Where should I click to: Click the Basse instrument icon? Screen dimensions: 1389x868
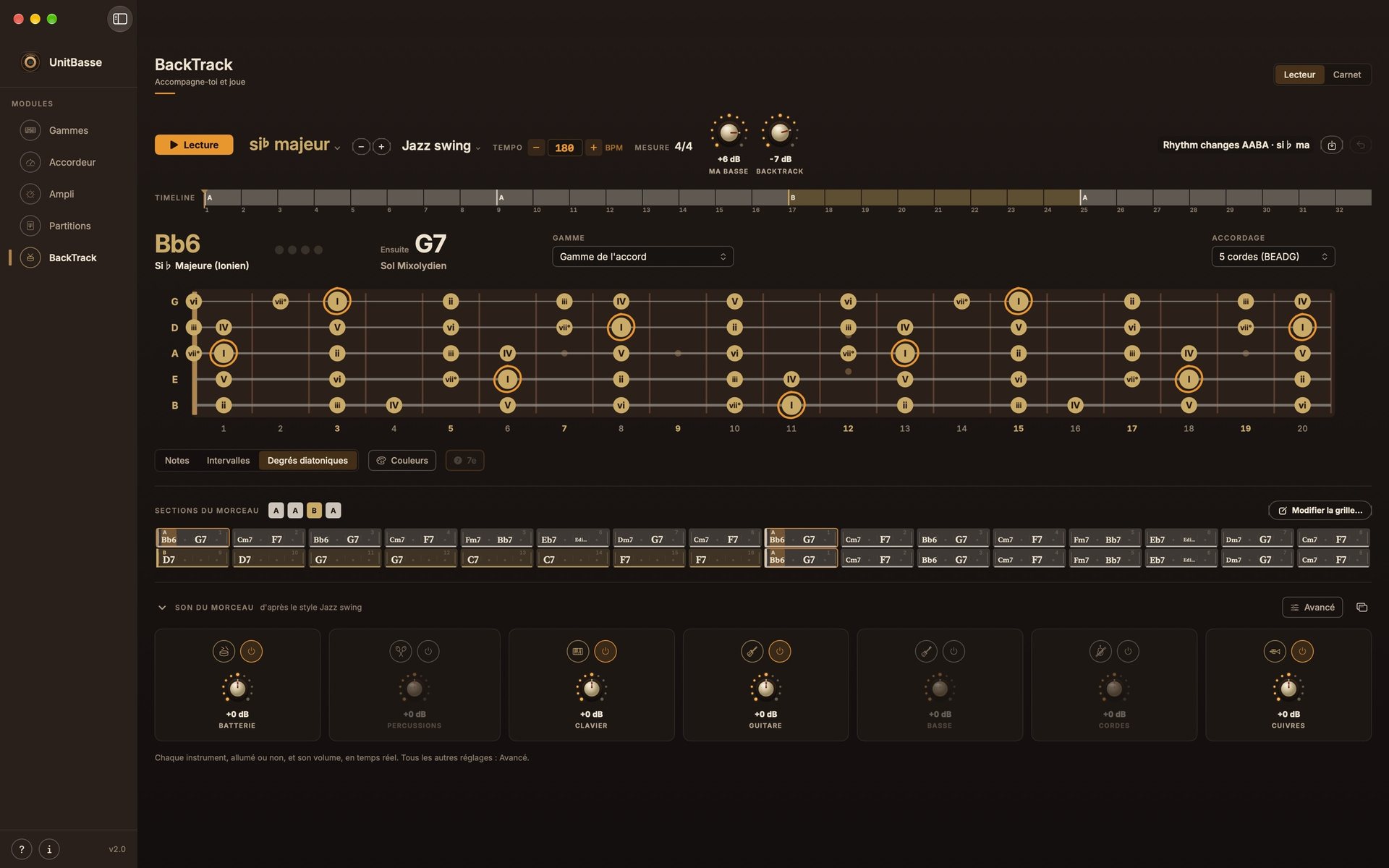coord(926,651)
